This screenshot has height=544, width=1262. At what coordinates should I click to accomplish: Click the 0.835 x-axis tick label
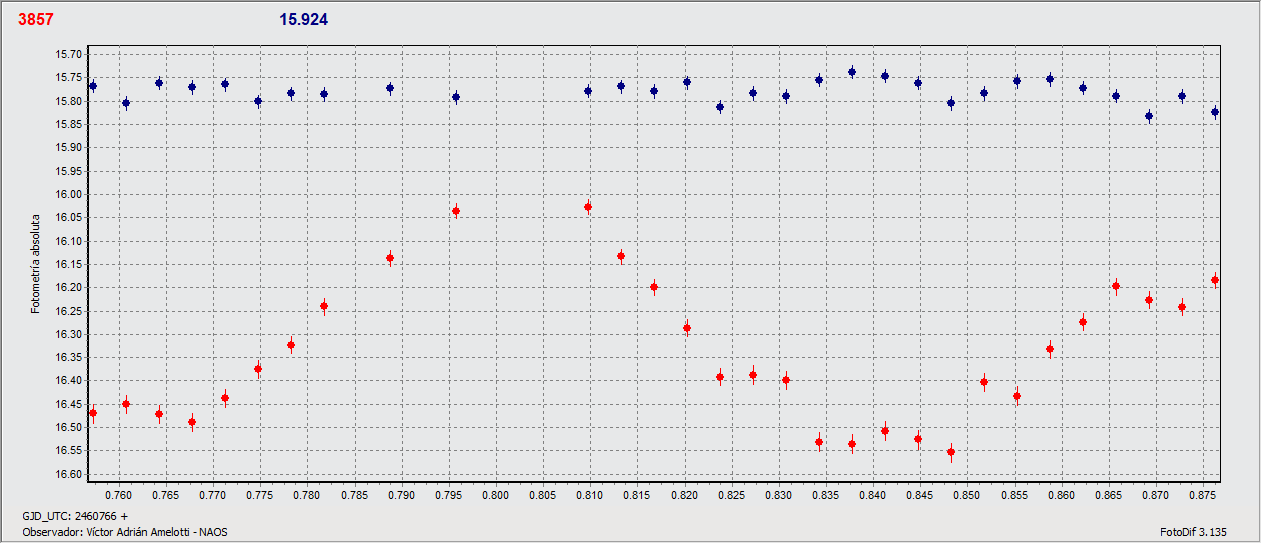click(x=826, y=495)
